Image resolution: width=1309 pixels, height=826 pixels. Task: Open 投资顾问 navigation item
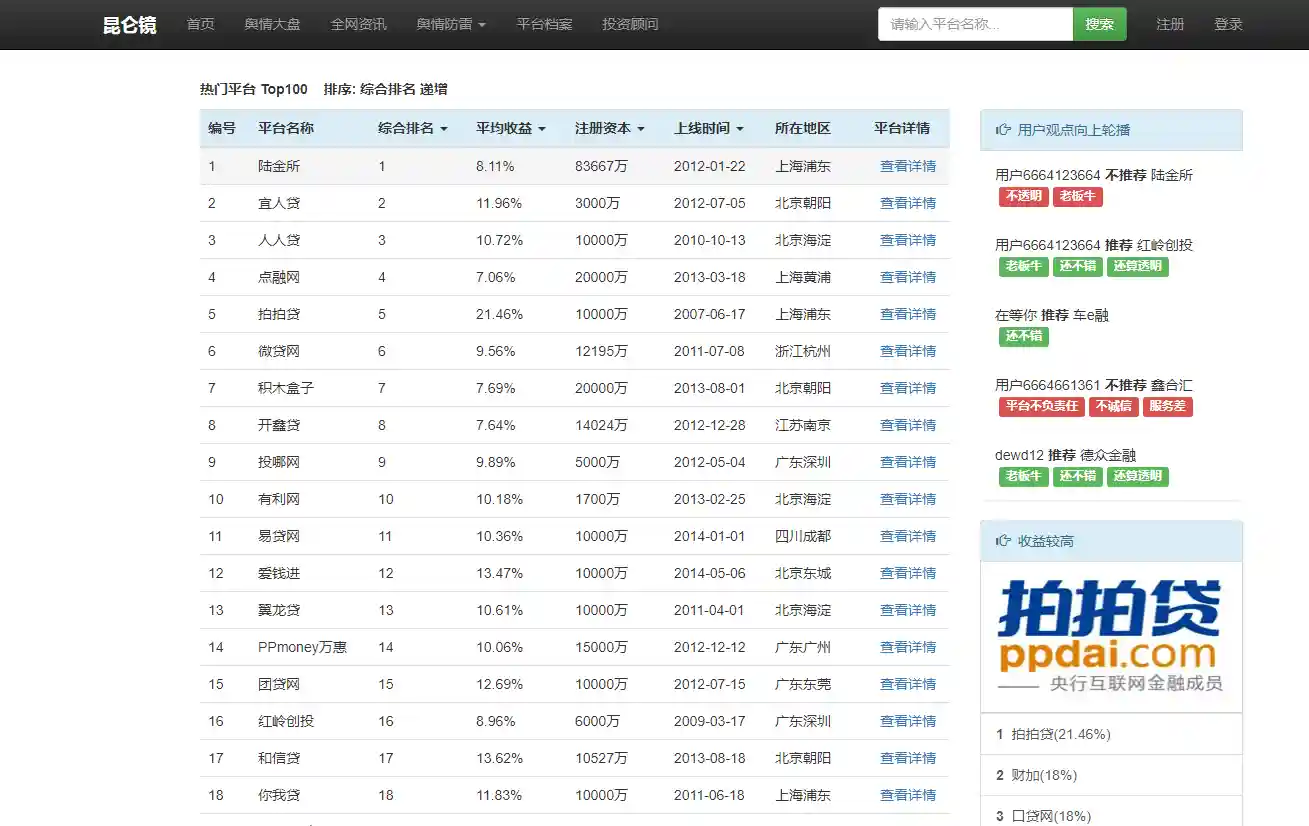coord(630,24)
